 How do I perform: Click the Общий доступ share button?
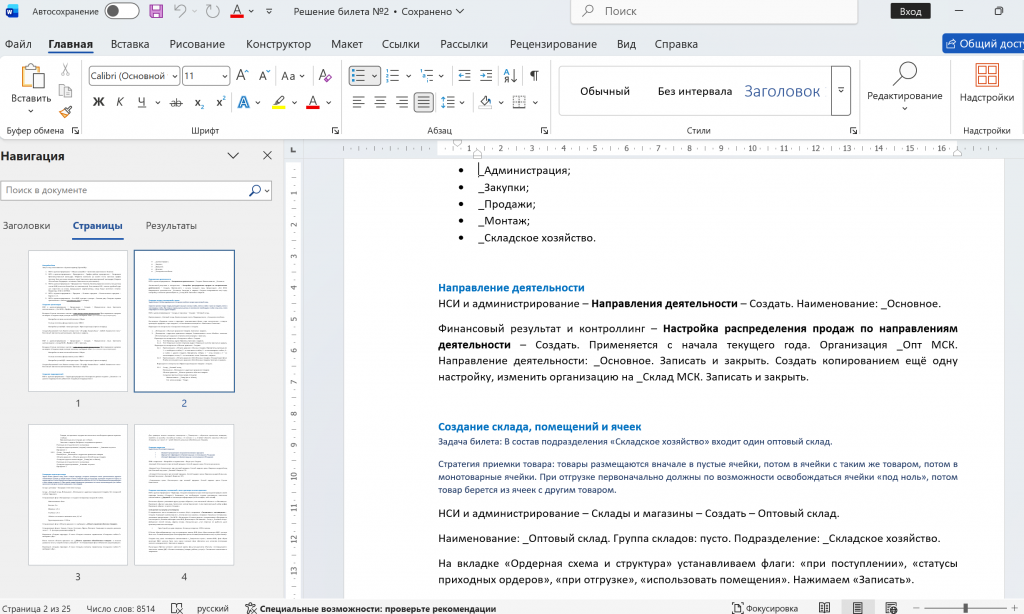pos(983,44)
